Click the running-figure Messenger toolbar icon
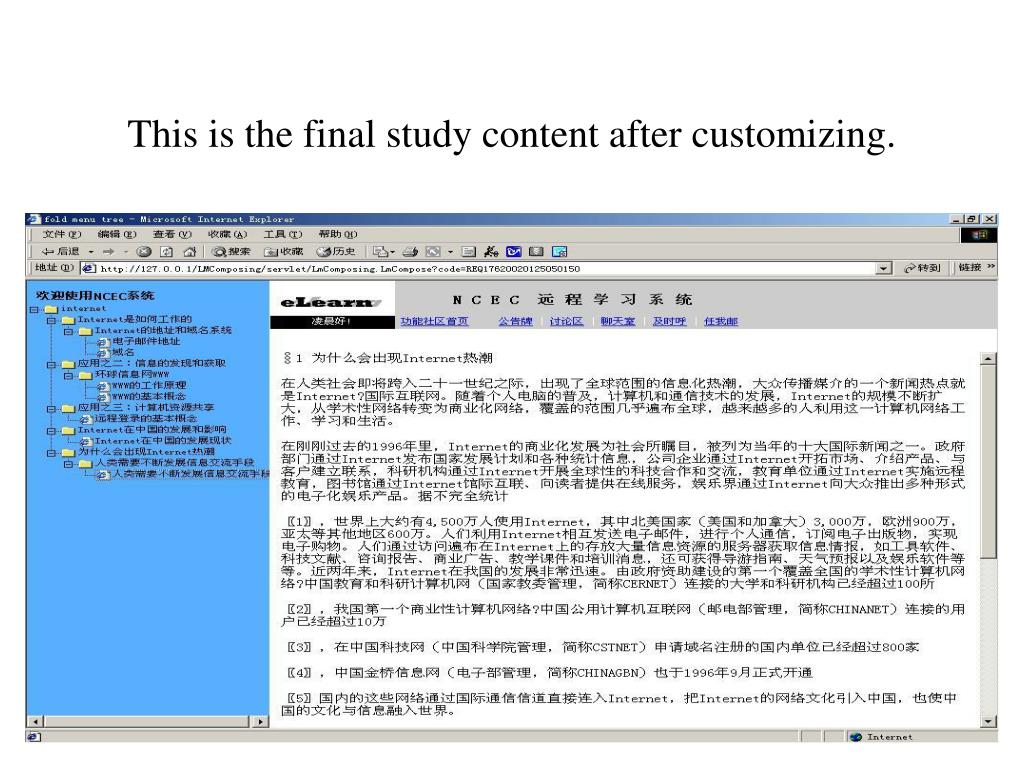Image resolution: width=1024 pixels, height=768 pixels. pos(491,251)
